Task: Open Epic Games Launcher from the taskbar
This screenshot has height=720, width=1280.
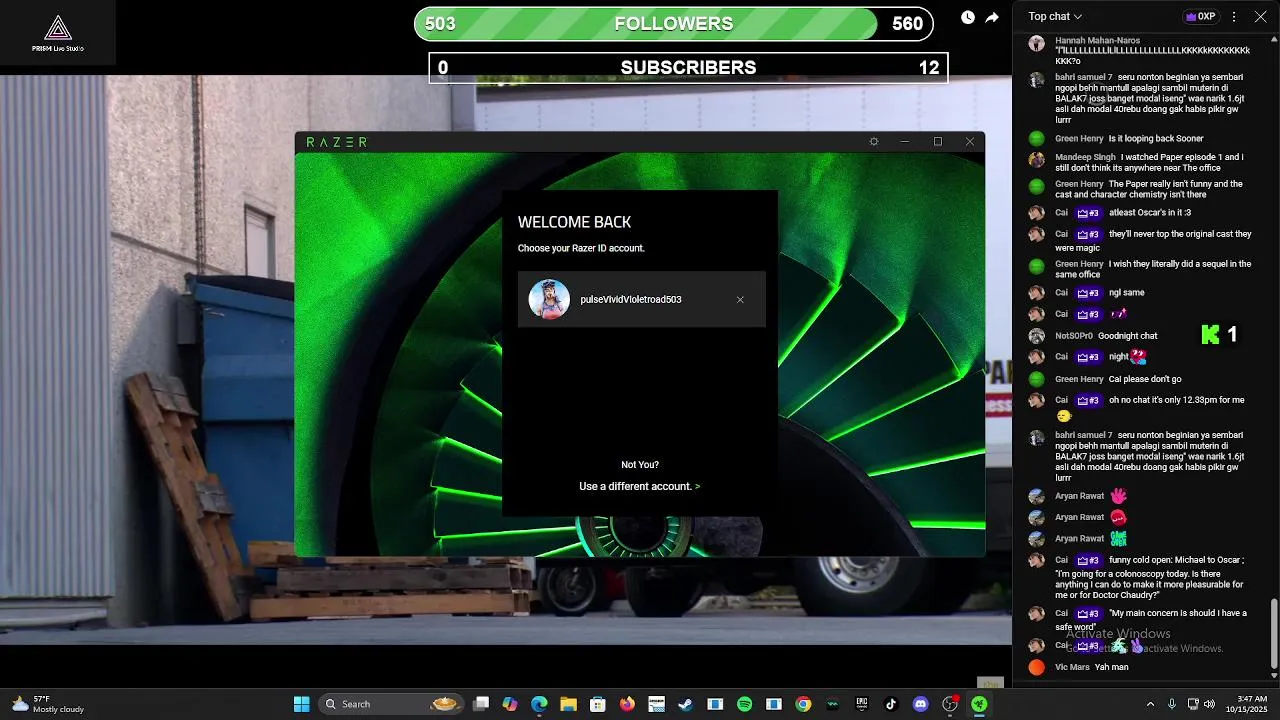Action: point(862,704)
